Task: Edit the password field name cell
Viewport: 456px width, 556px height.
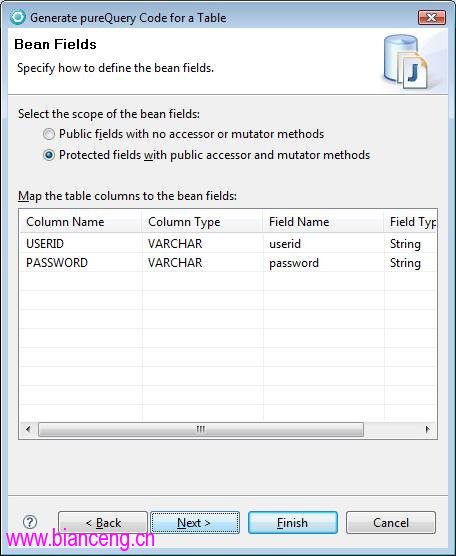Action: (323, 263)
